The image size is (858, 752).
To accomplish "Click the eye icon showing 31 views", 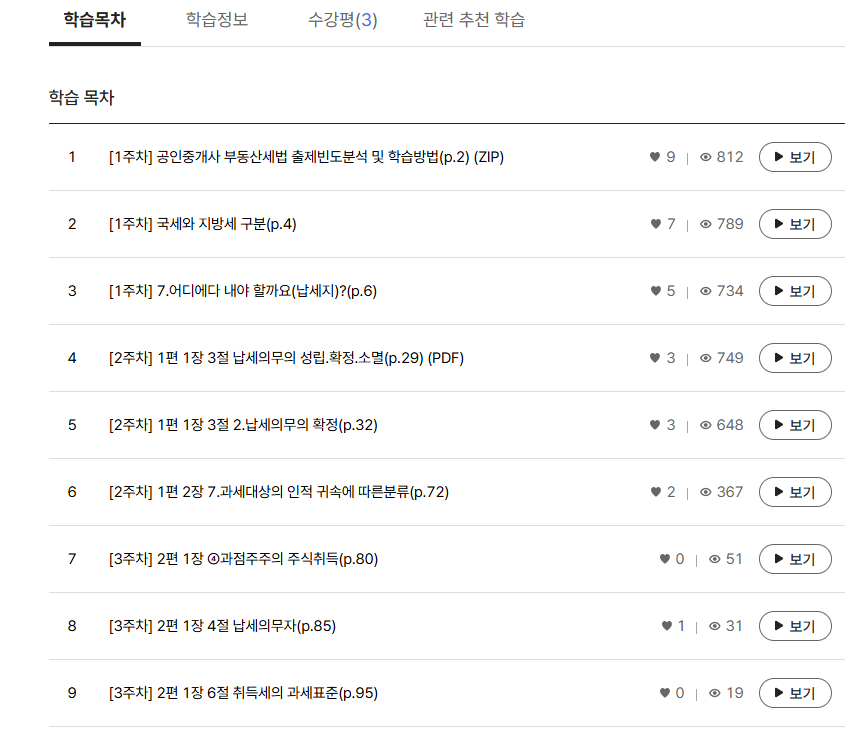I will click(712, 625).
